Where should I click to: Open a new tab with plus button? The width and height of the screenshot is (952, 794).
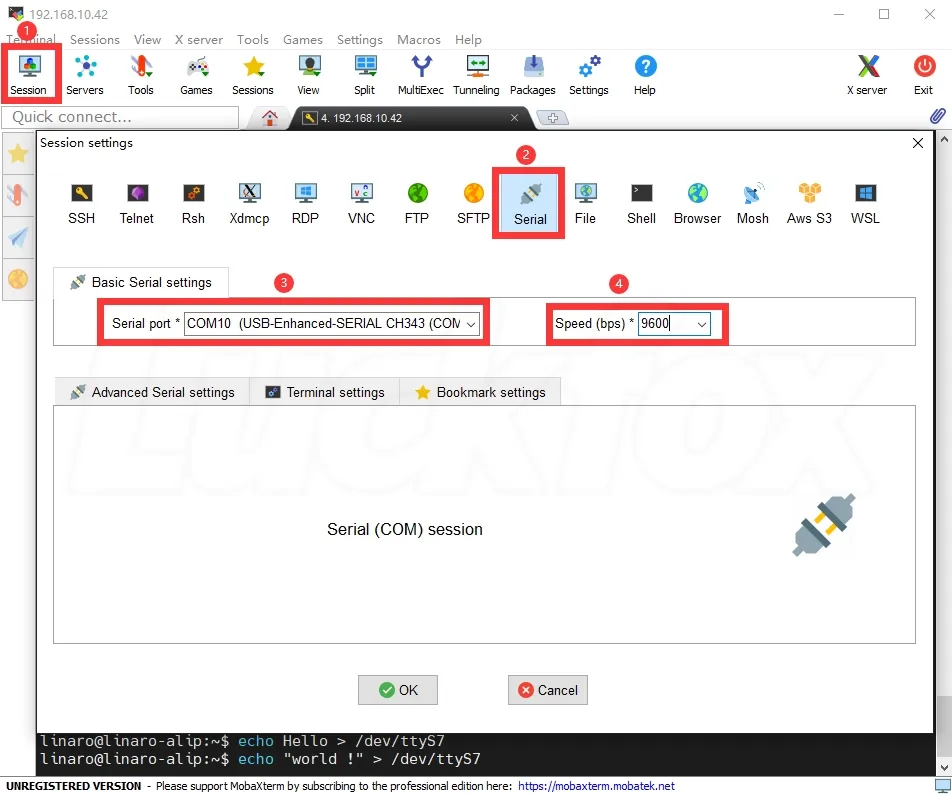tap(552, 118)
